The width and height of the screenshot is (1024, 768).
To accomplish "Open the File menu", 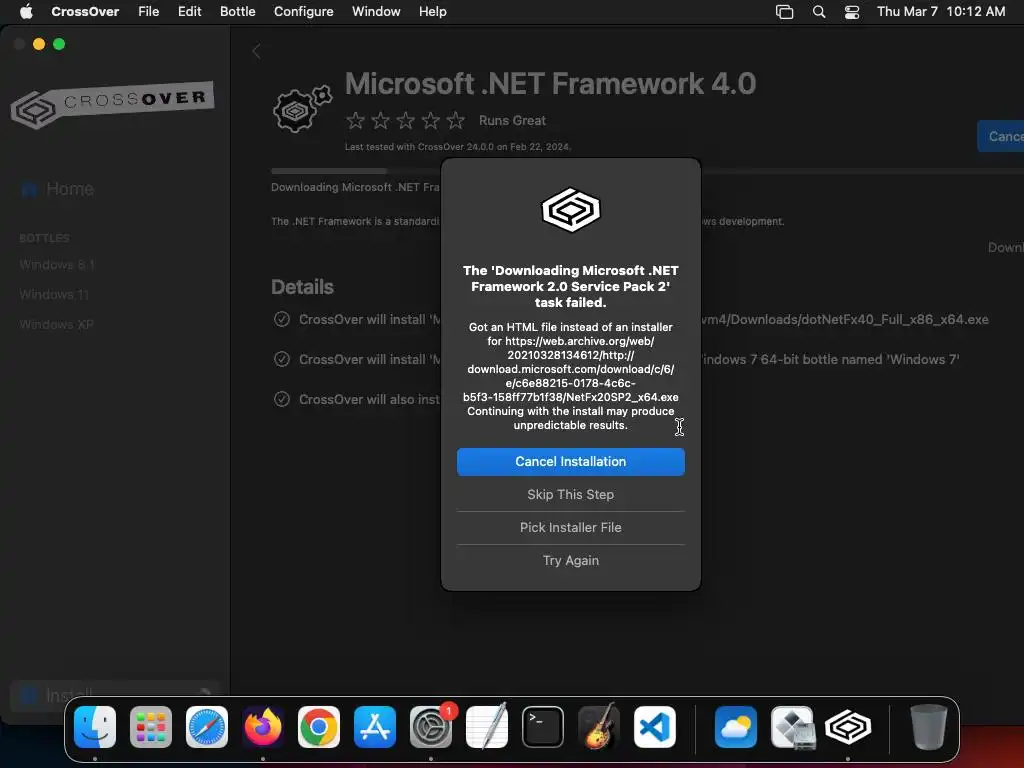I will tap(148, 11).
